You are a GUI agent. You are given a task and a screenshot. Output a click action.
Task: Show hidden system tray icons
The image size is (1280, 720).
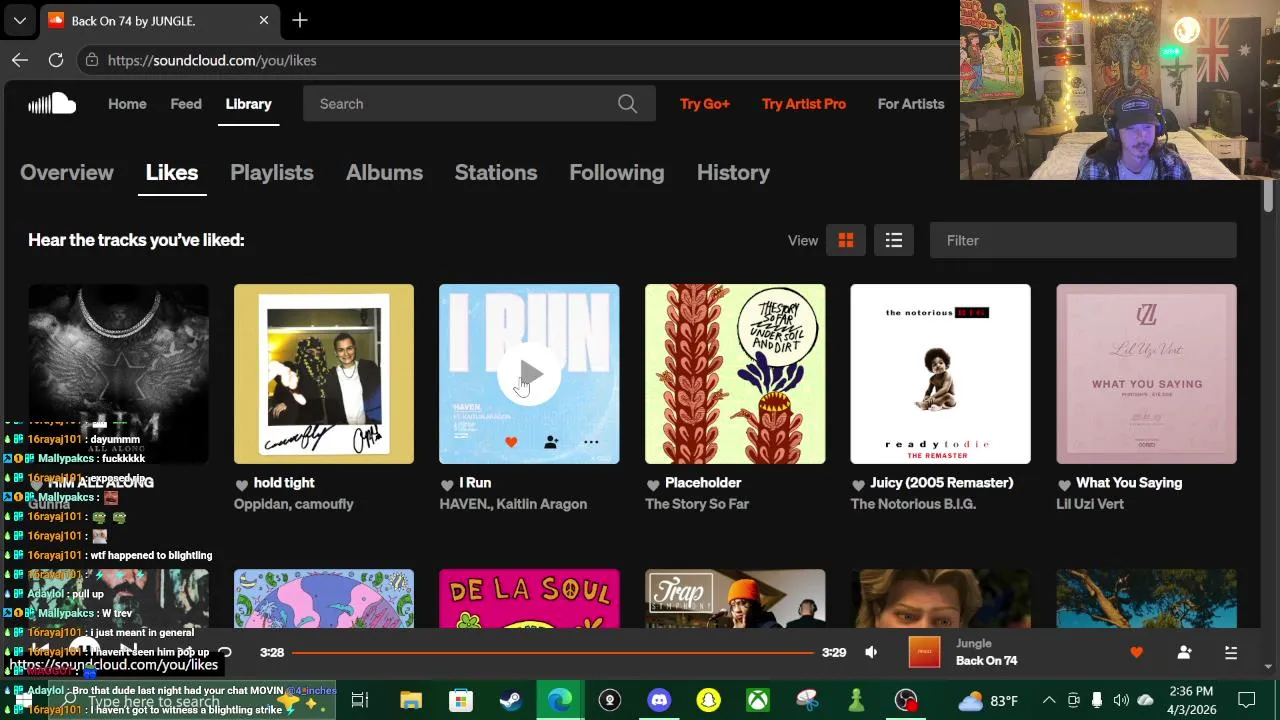1048,700
